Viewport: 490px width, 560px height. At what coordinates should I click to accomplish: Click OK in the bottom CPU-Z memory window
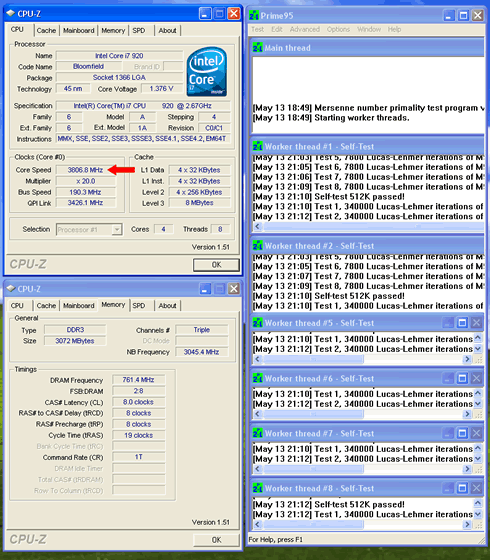(216, 540)
